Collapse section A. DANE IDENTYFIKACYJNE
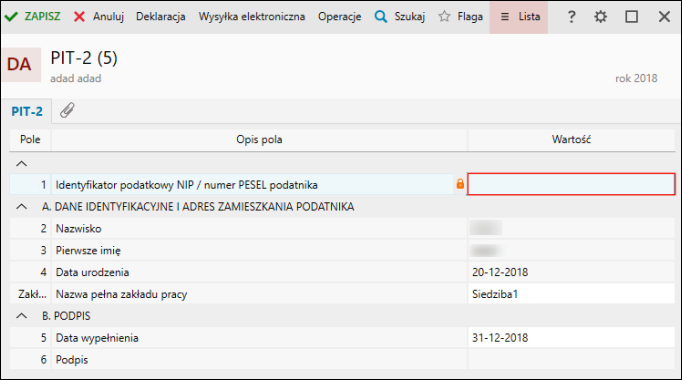This screenshot has width=682, height=380. coord(21,207)
